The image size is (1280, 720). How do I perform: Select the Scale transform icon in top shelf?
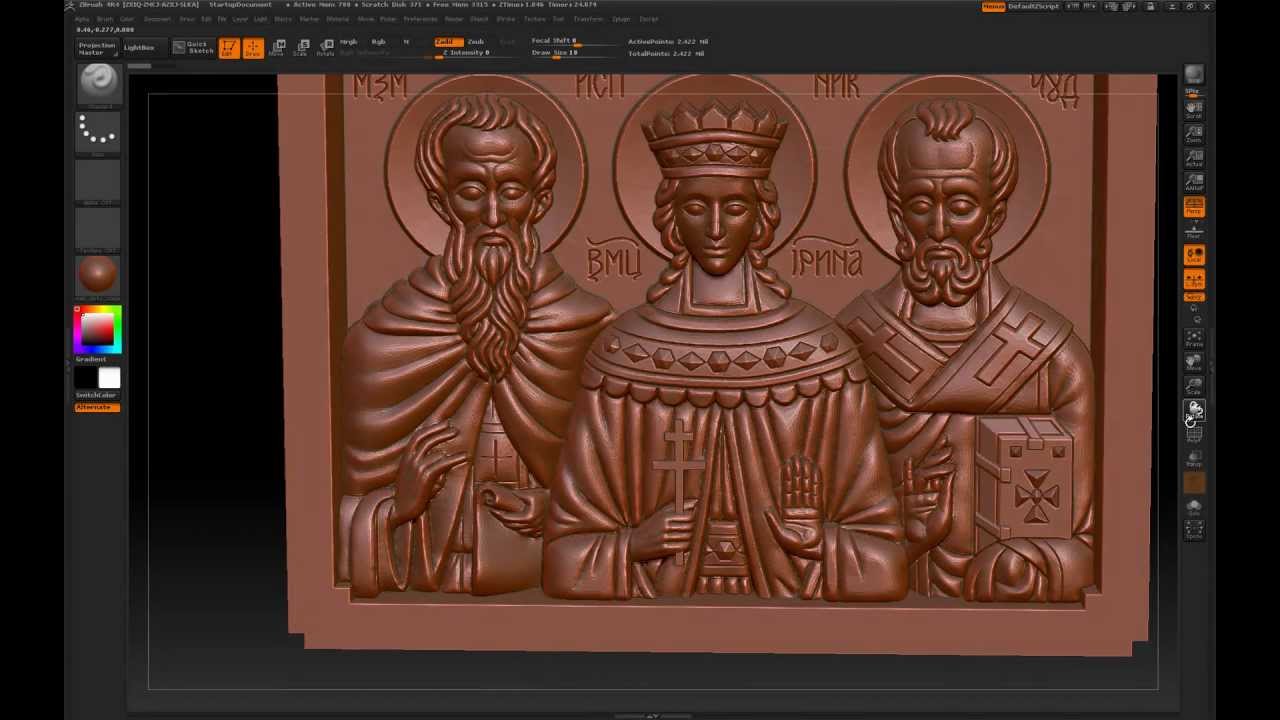[x=301, y=48]
